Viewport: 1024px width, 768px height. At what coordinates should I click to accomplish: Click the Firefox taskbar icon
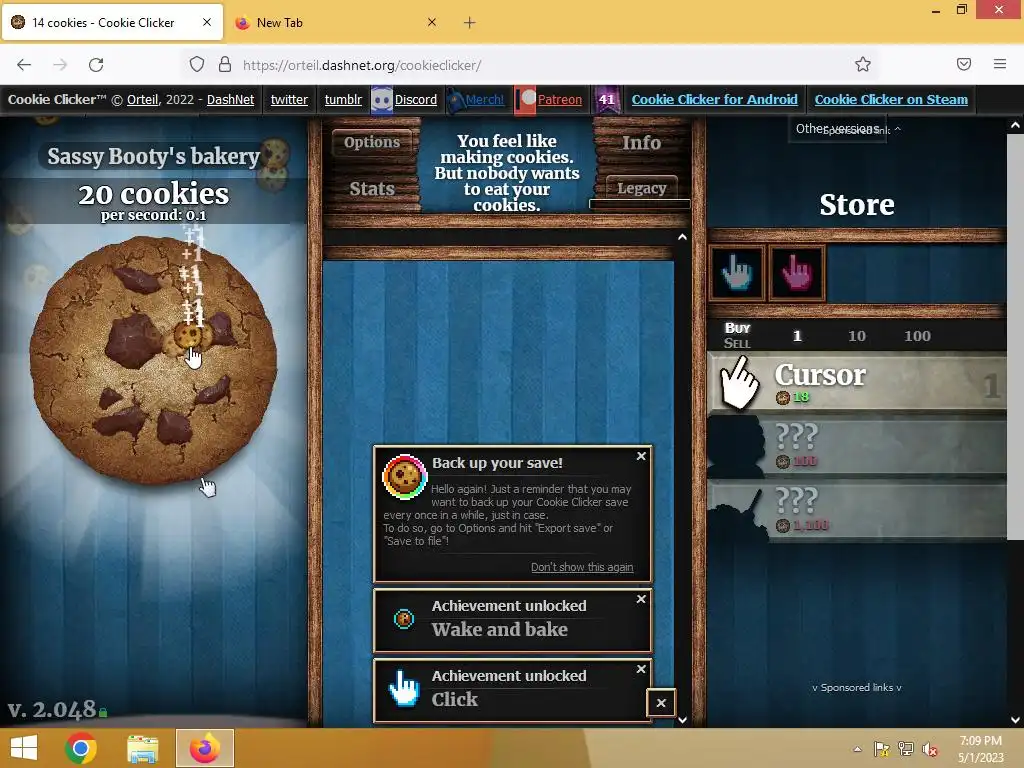pyautogui.click(x=204, y=748)
